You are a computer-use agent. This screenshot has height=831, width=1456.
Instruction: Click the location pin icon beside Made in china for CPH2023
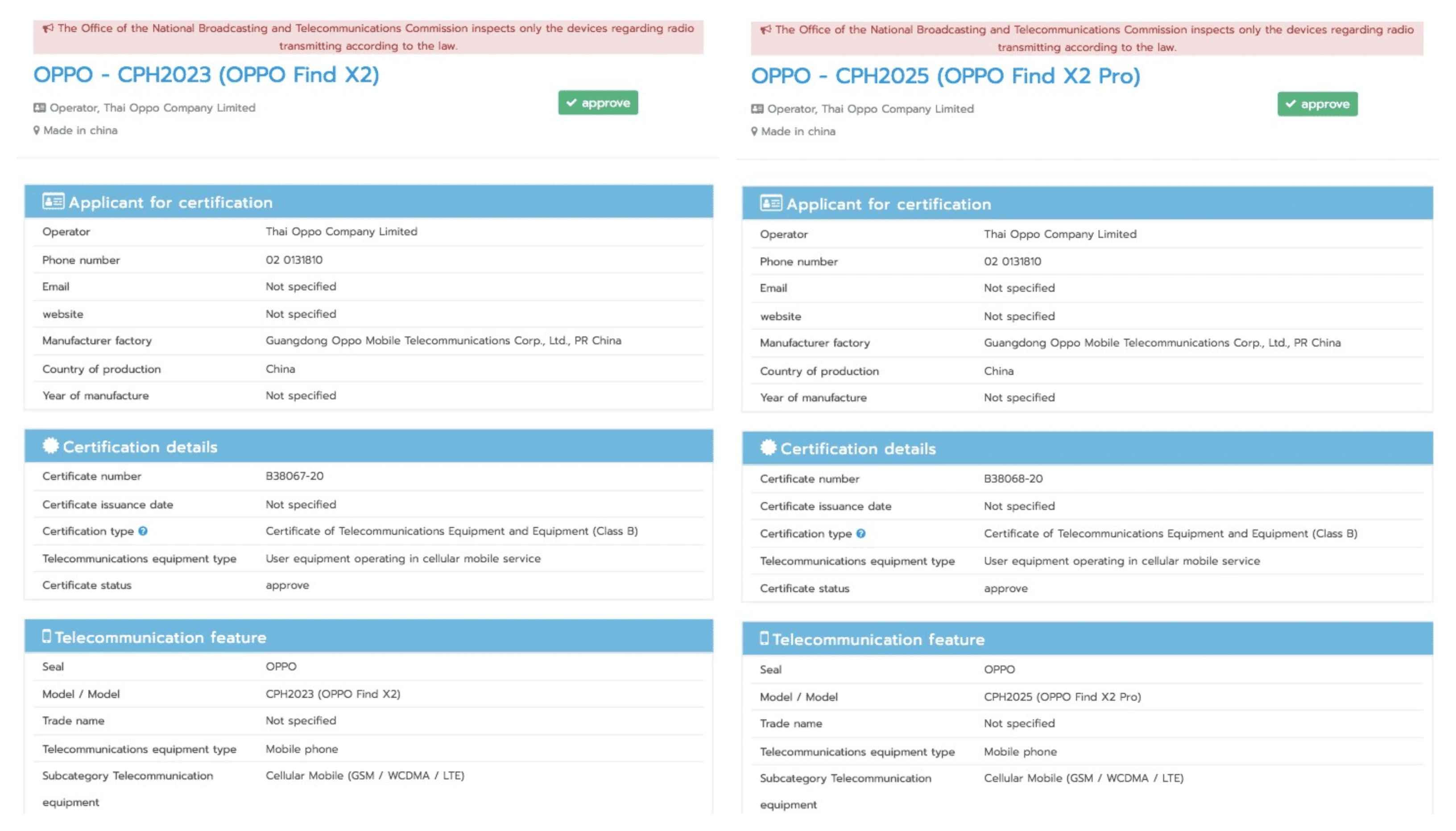tap(37, 130)
